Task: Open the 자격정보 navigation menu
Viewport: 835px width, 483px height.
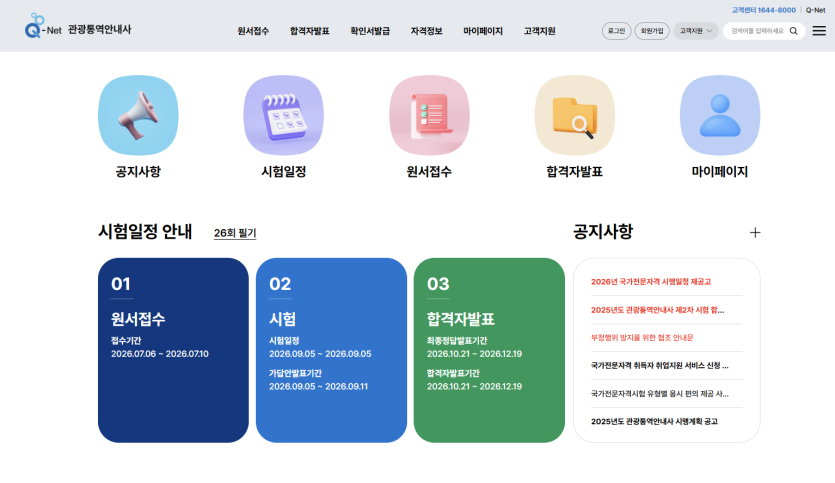Action: tap(426, 31)
